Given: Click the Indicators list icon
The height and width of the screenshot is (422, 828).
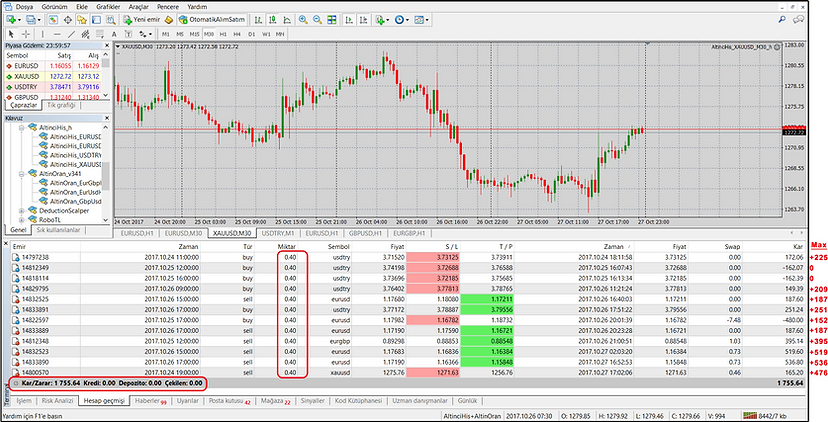Looking at the screenshot, I should [379, 20].
